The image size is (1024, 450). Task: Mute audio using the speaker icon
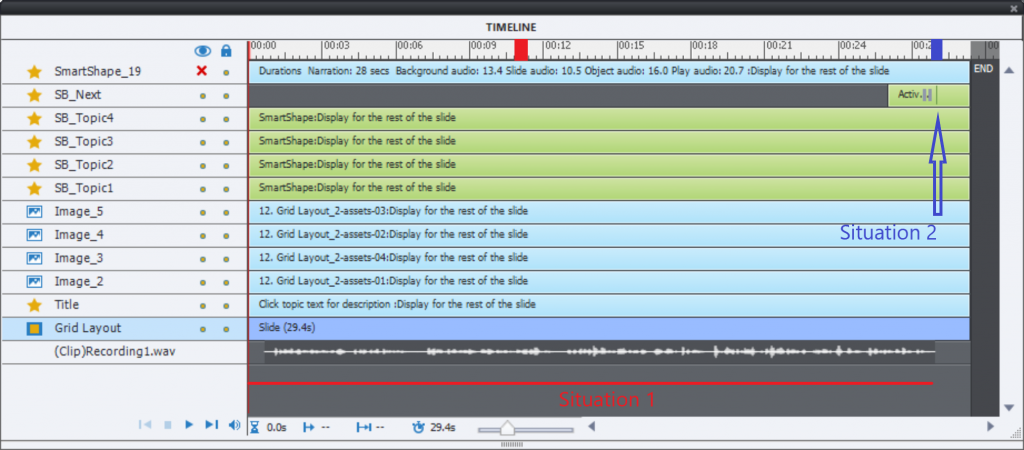[x=234, y=425]
